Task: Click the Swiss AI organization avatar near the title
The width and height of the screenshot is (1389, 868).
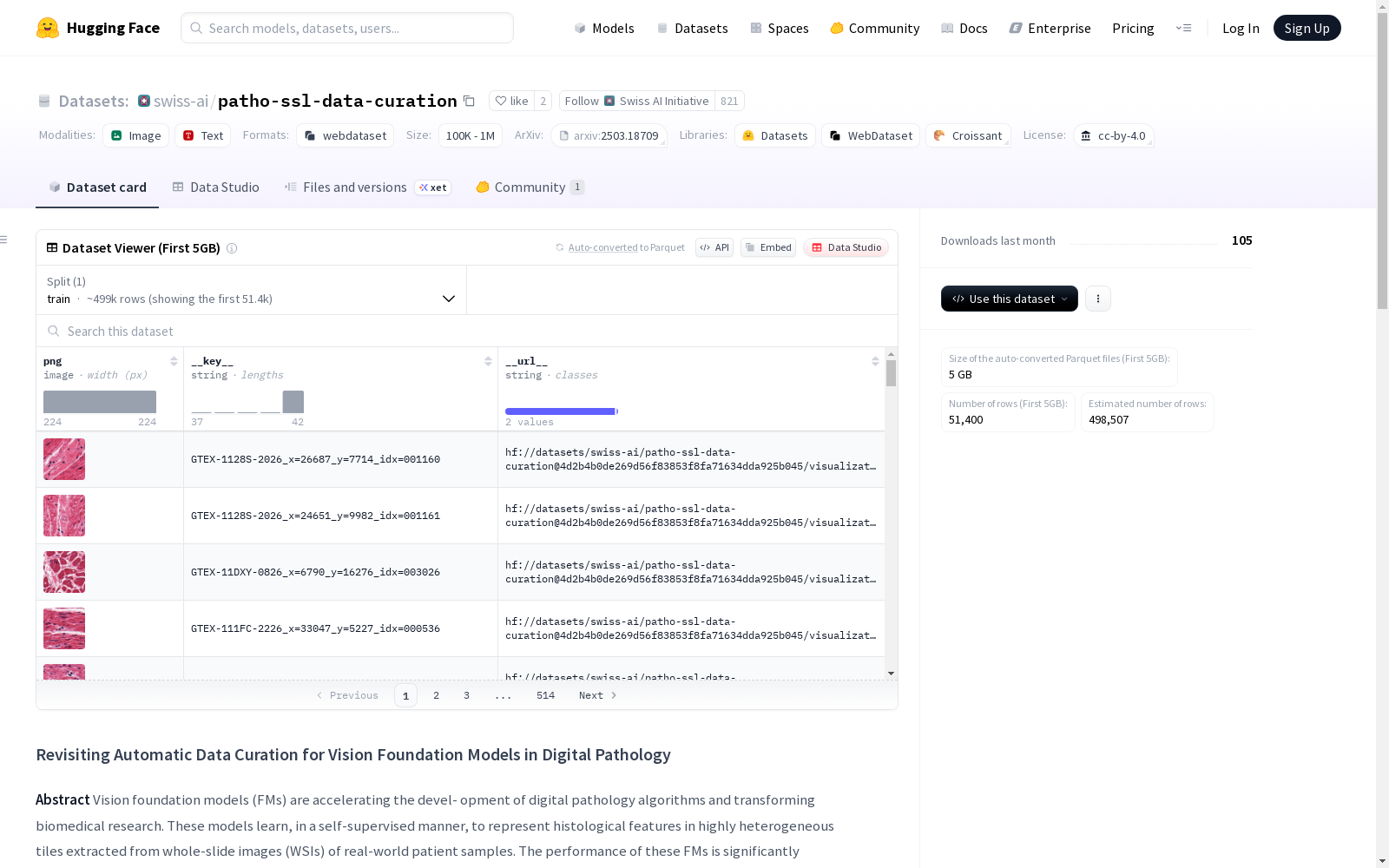Action: pos(144,101)
